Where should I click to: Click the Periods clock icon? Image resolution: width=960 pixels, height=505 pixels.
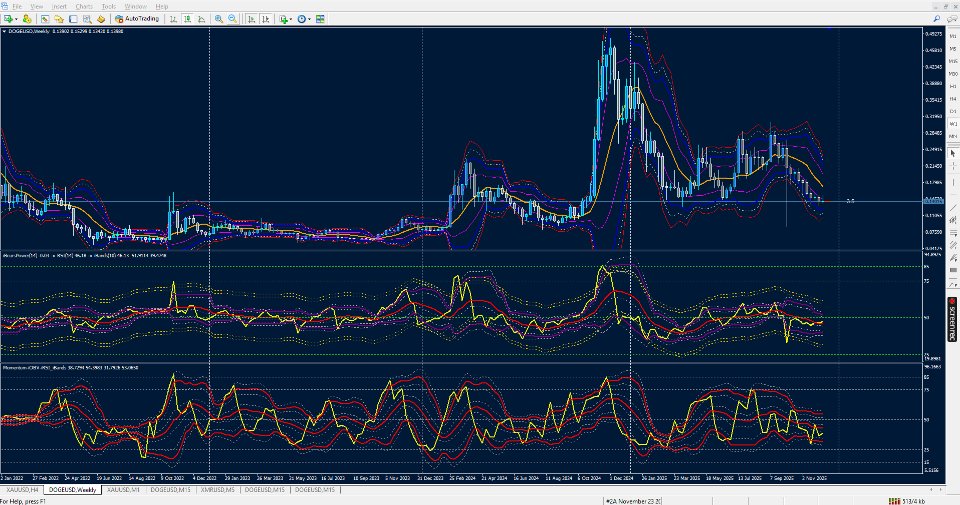[x=301, y=19]
